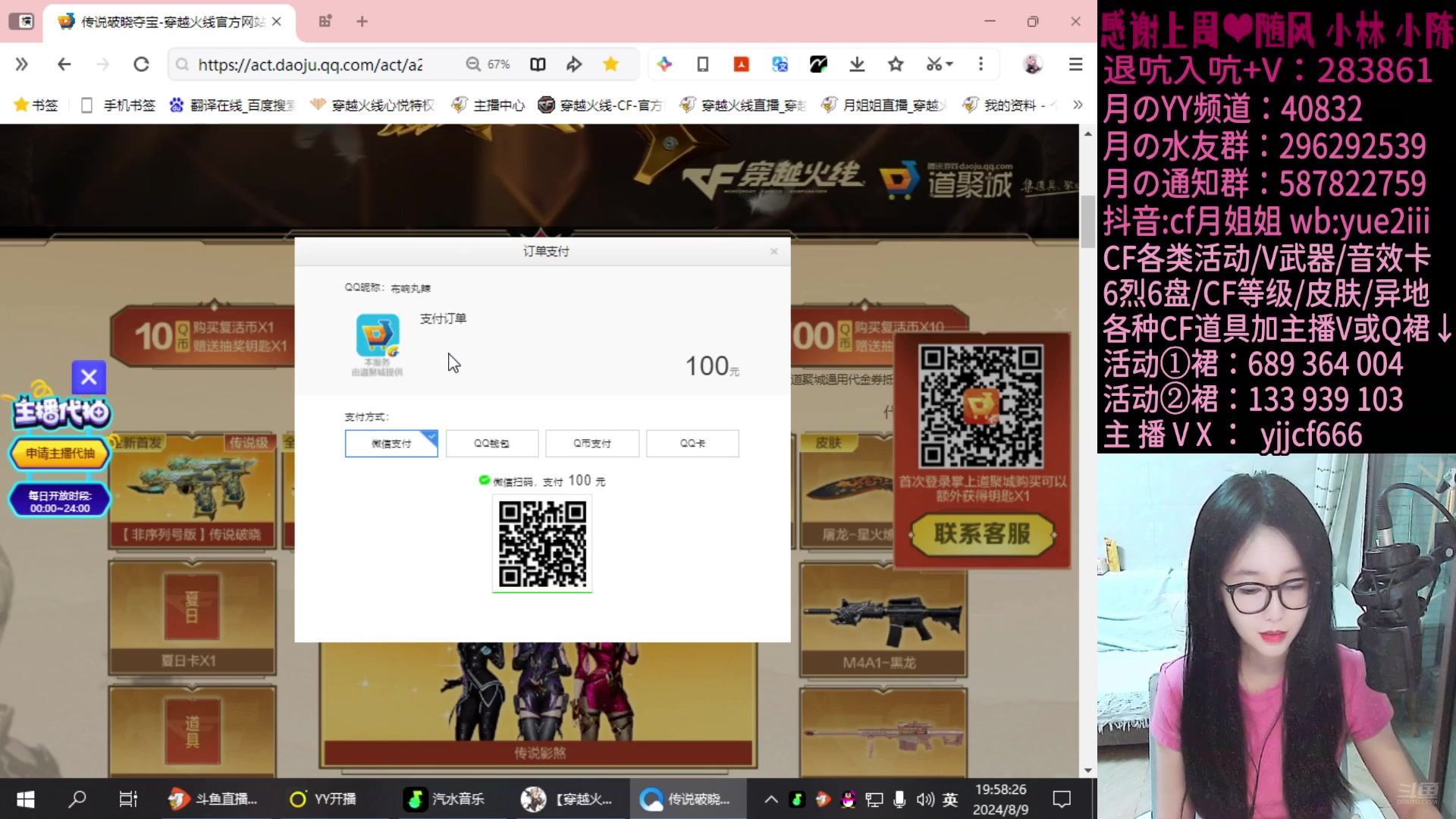Click the translate extension icon

tap(780, 64)
